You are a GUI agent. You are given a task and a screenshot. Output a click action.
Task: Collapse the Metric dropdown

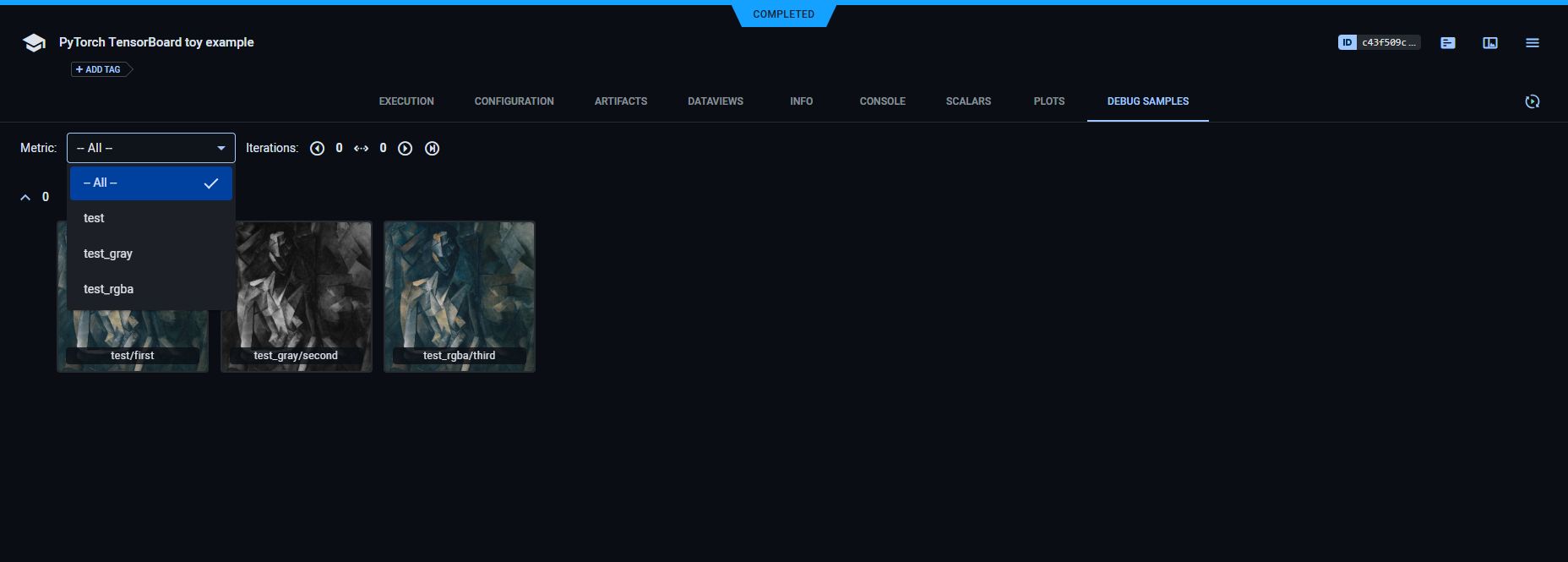151,148
